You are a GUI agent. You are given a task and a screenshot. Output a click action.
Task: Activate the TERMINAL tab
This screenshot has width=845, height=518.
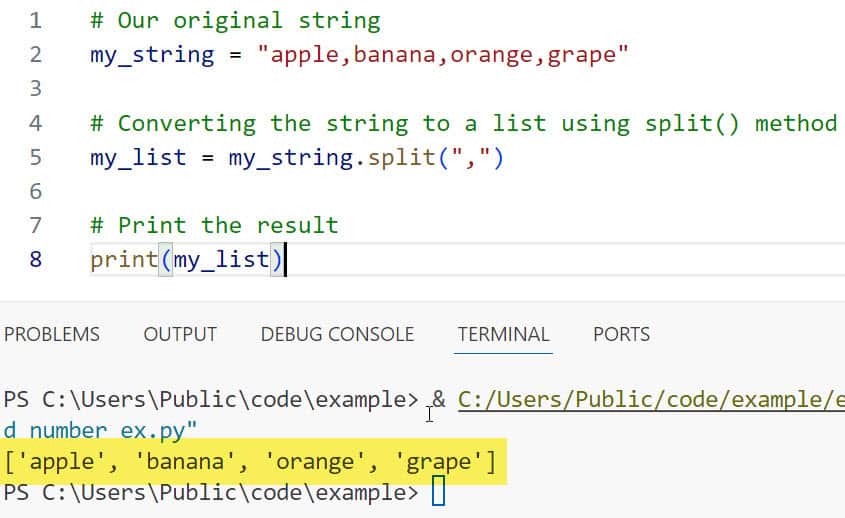(x=503, y=334)
